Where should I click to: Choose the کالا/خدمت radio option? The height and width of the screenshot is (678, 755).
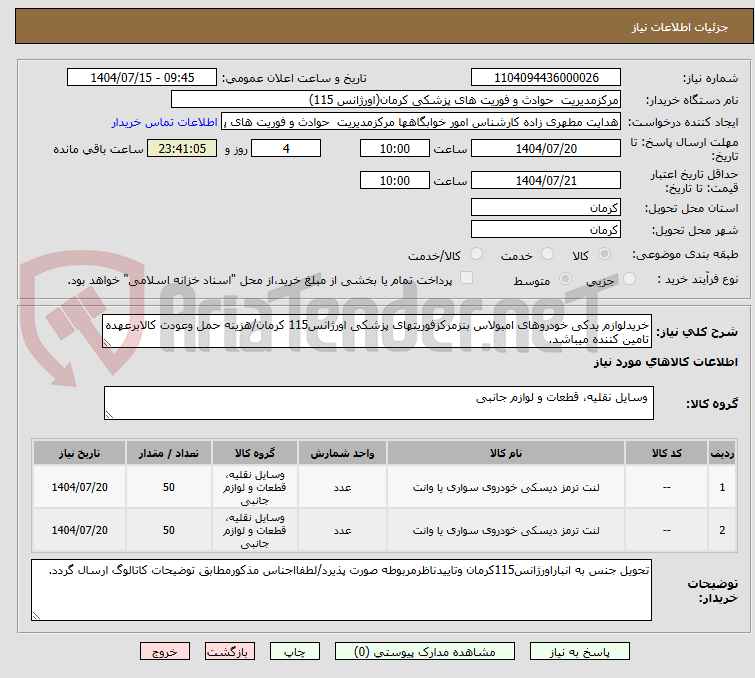tap(476, 255)
